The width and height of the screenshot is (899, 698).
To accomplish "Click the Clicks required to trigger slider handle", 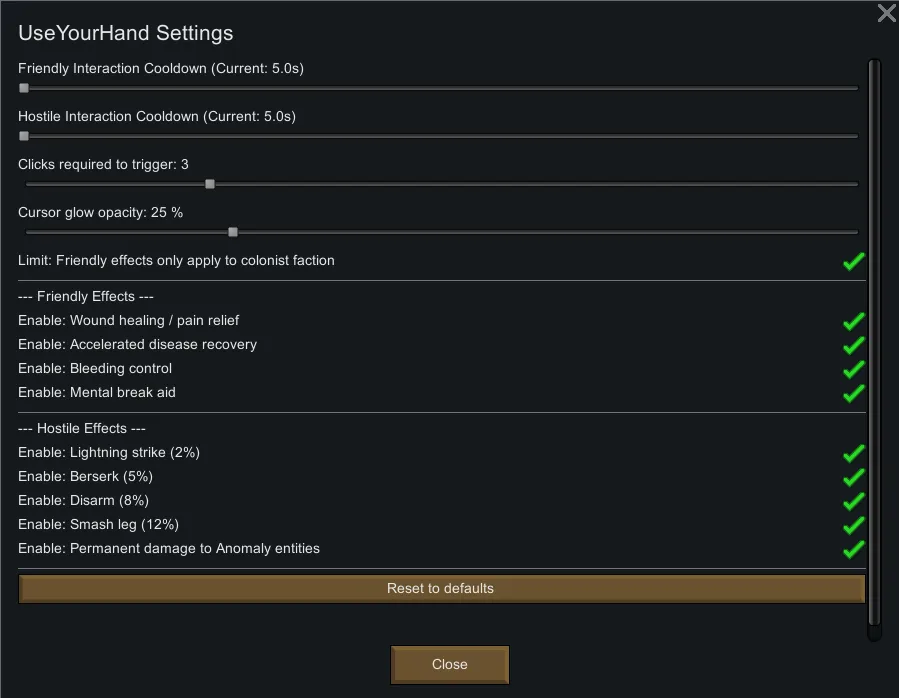I will [210, 184].
